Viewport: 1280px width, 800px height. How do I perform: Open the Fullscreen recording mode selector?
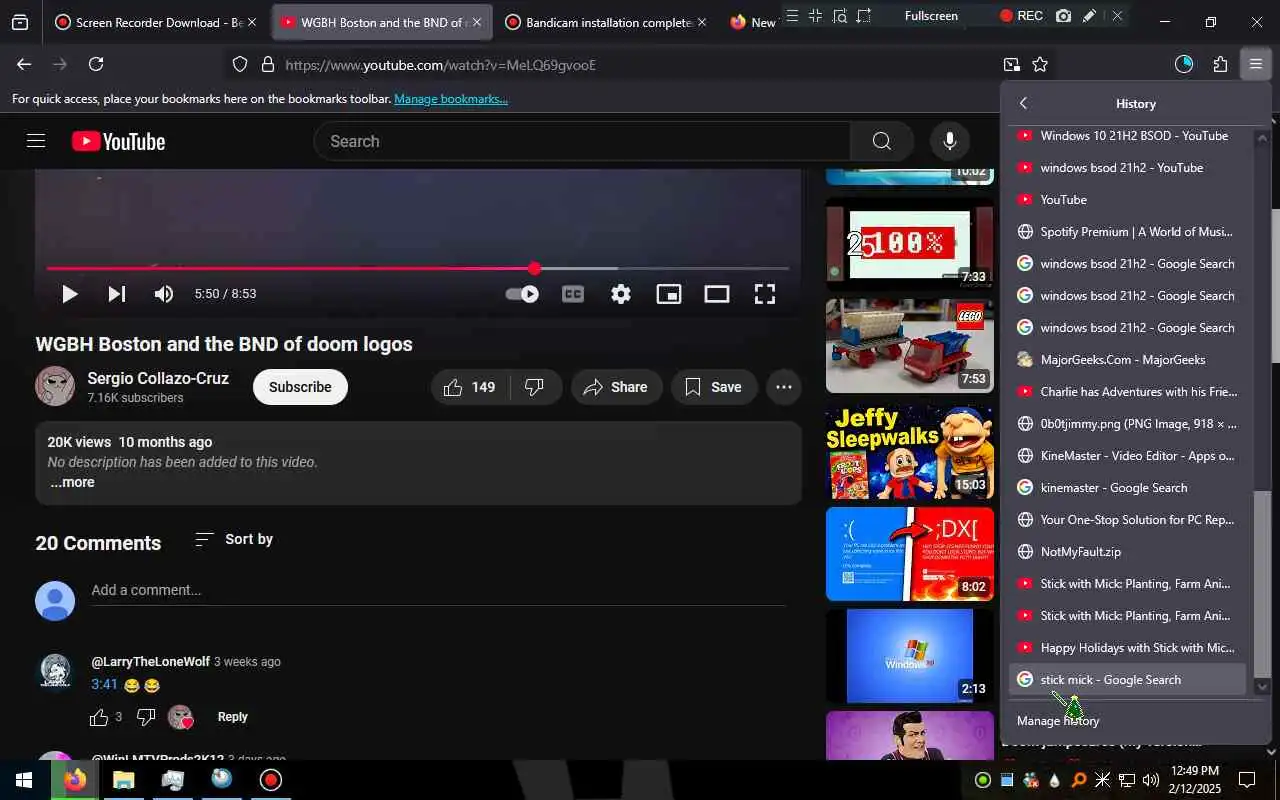(931, 16)
